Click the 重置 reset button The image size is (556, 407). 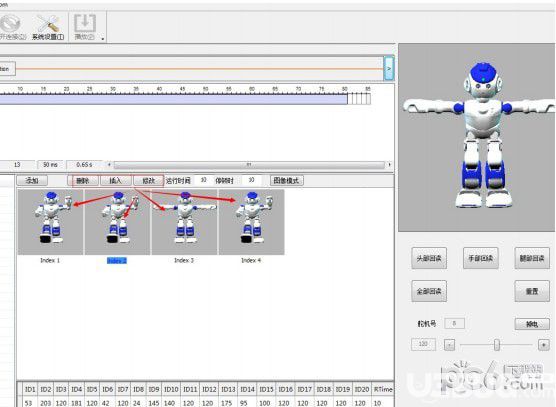(532, 291)
